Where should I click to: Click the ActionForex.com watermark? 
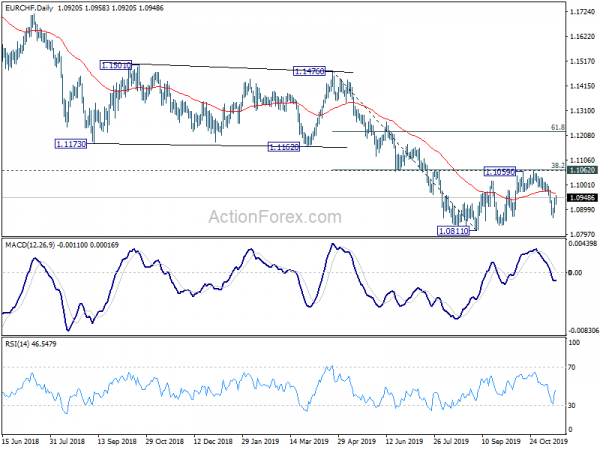coord(275,217)
